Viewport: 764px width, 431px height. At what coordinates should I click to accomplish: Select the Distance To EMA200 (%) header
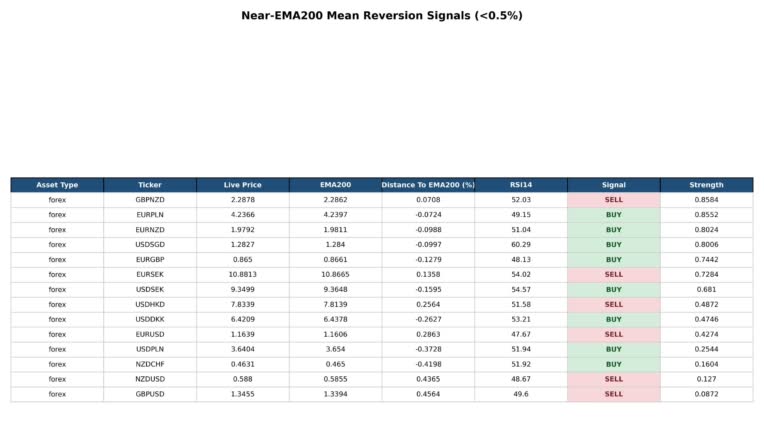click(x=428, y=185)
